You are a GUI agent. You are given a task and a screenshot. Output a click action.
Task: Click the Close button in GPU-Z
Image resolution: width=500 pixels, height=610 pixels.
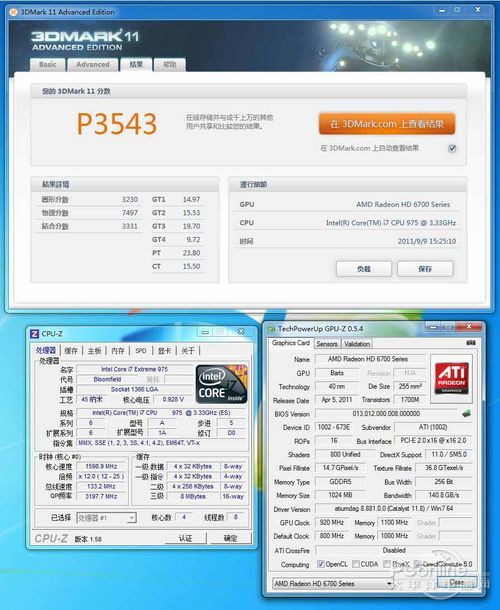[x=456, y=582]
